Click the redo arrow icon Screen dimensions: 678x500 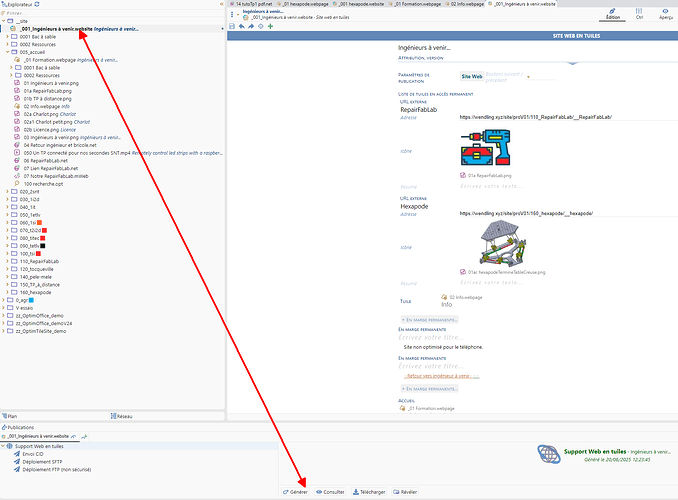[x=251, y=26]
